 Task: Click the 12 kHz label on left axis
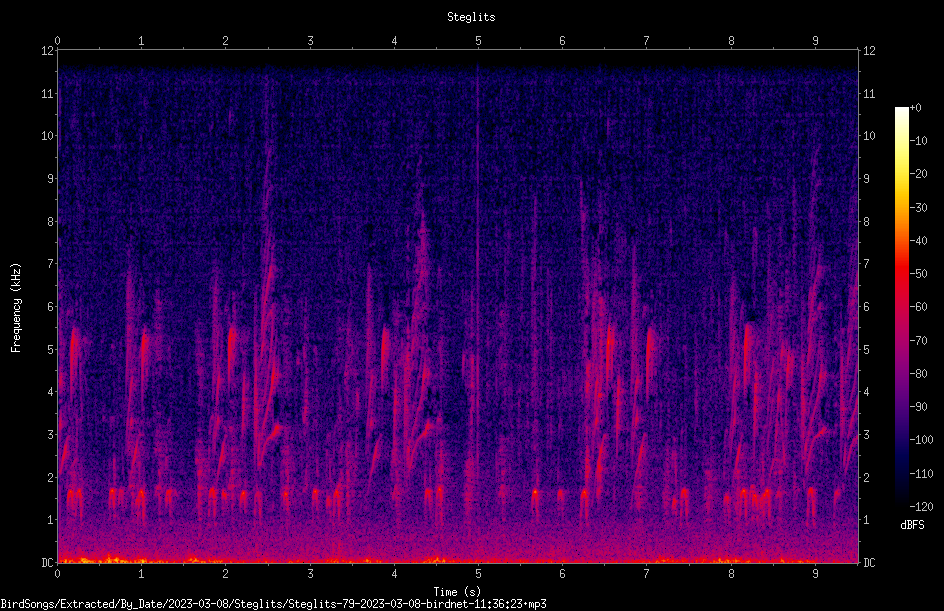click(x=48, y=51)
